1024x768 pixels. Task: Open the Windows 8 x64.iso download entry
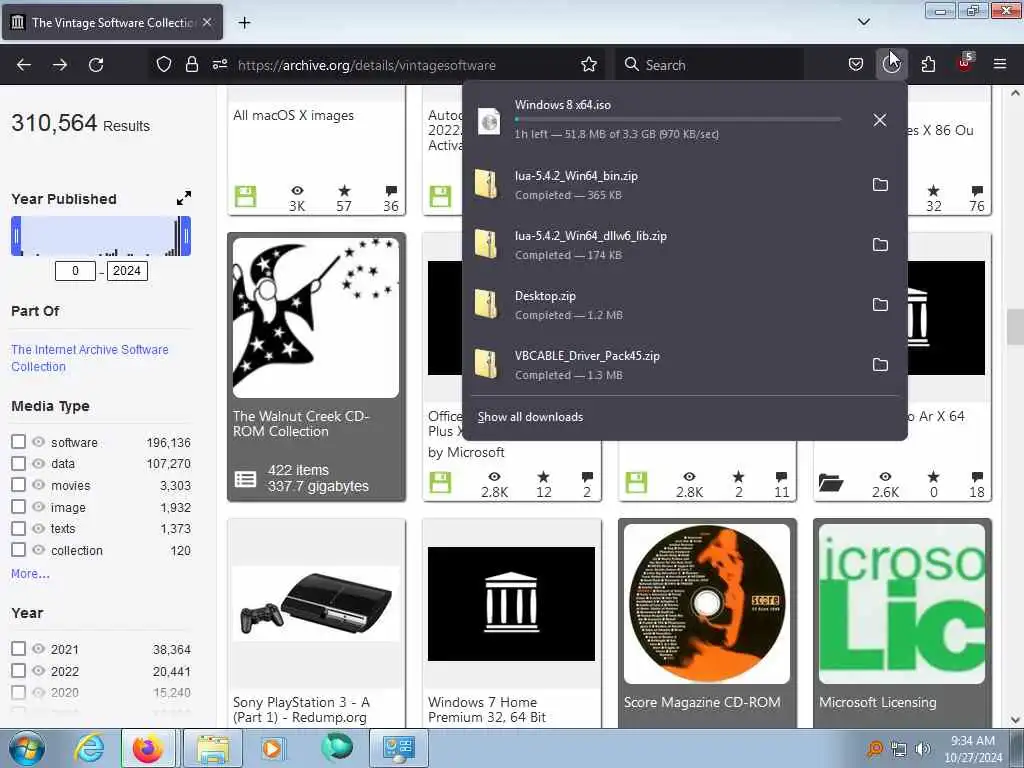(x=662, y=120)
